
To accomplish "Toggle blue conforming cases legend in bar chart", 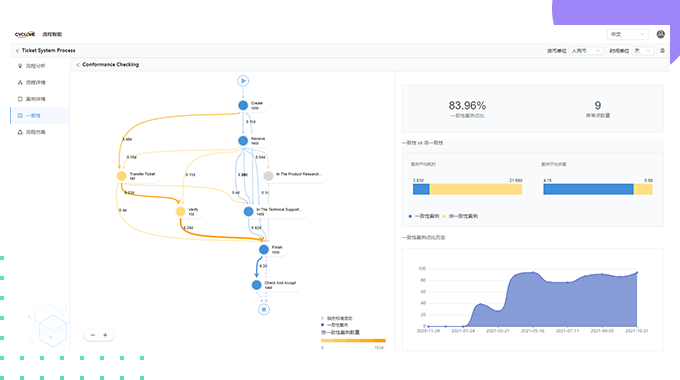I will tap(424, 216).
